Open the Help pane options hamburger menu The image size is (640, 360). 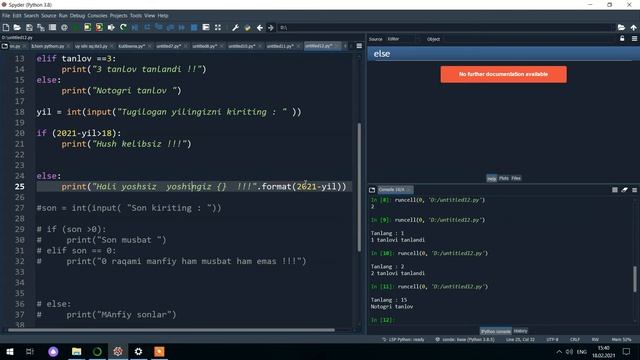click(634, 39)
